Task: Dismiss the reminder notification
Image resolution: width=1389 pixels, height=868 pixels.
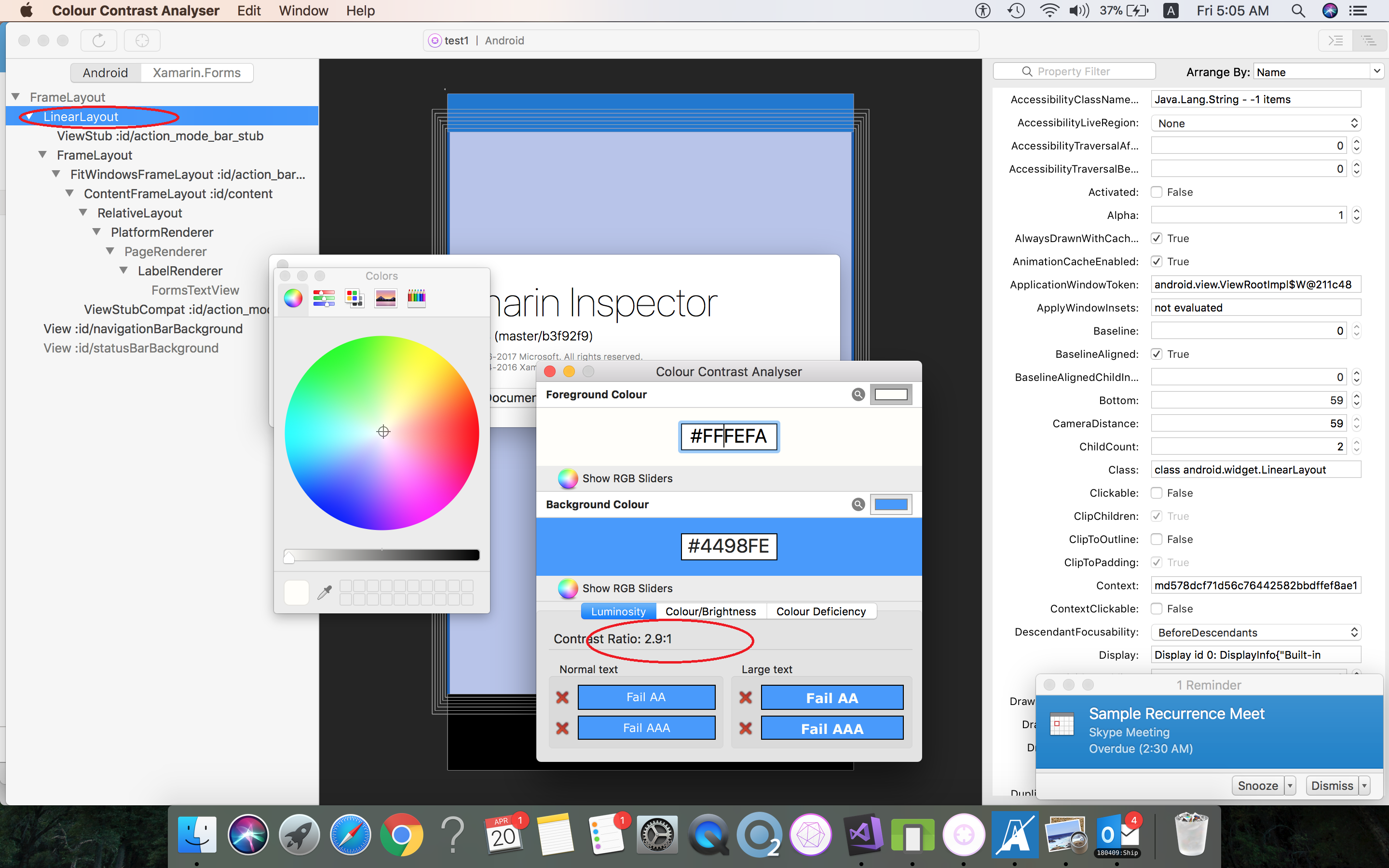Action: [1332, 786]
